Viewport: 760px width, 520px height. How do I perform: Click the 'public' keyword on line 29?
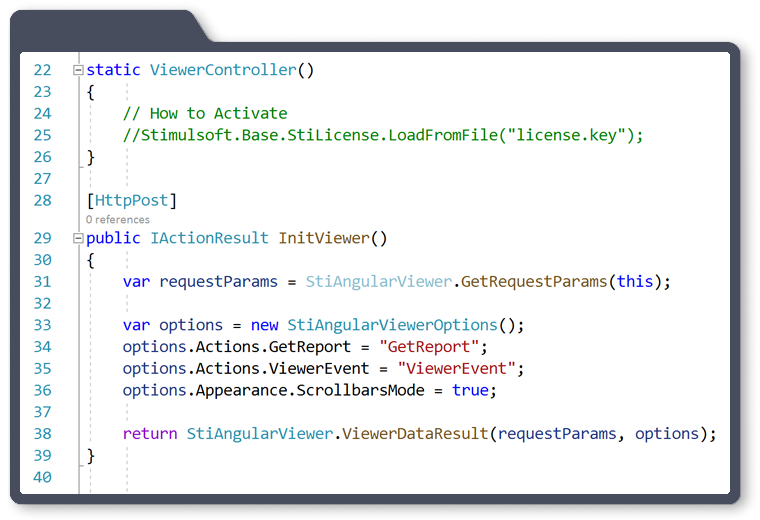point(113,238)
